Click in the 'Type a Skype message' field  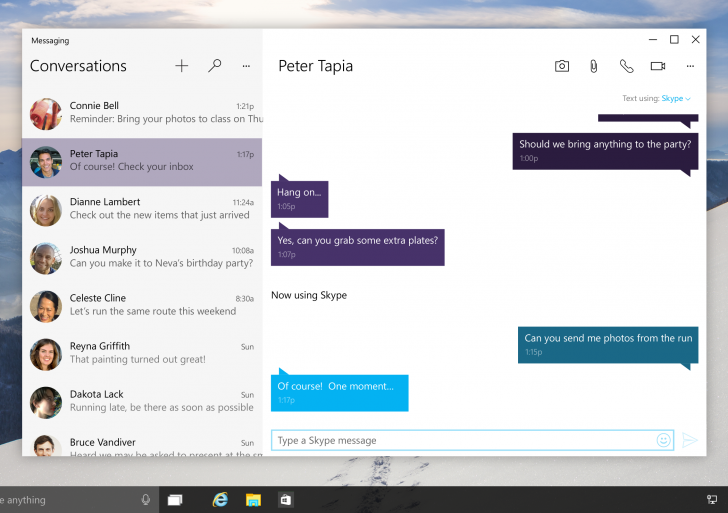click(x=460, y=440)
